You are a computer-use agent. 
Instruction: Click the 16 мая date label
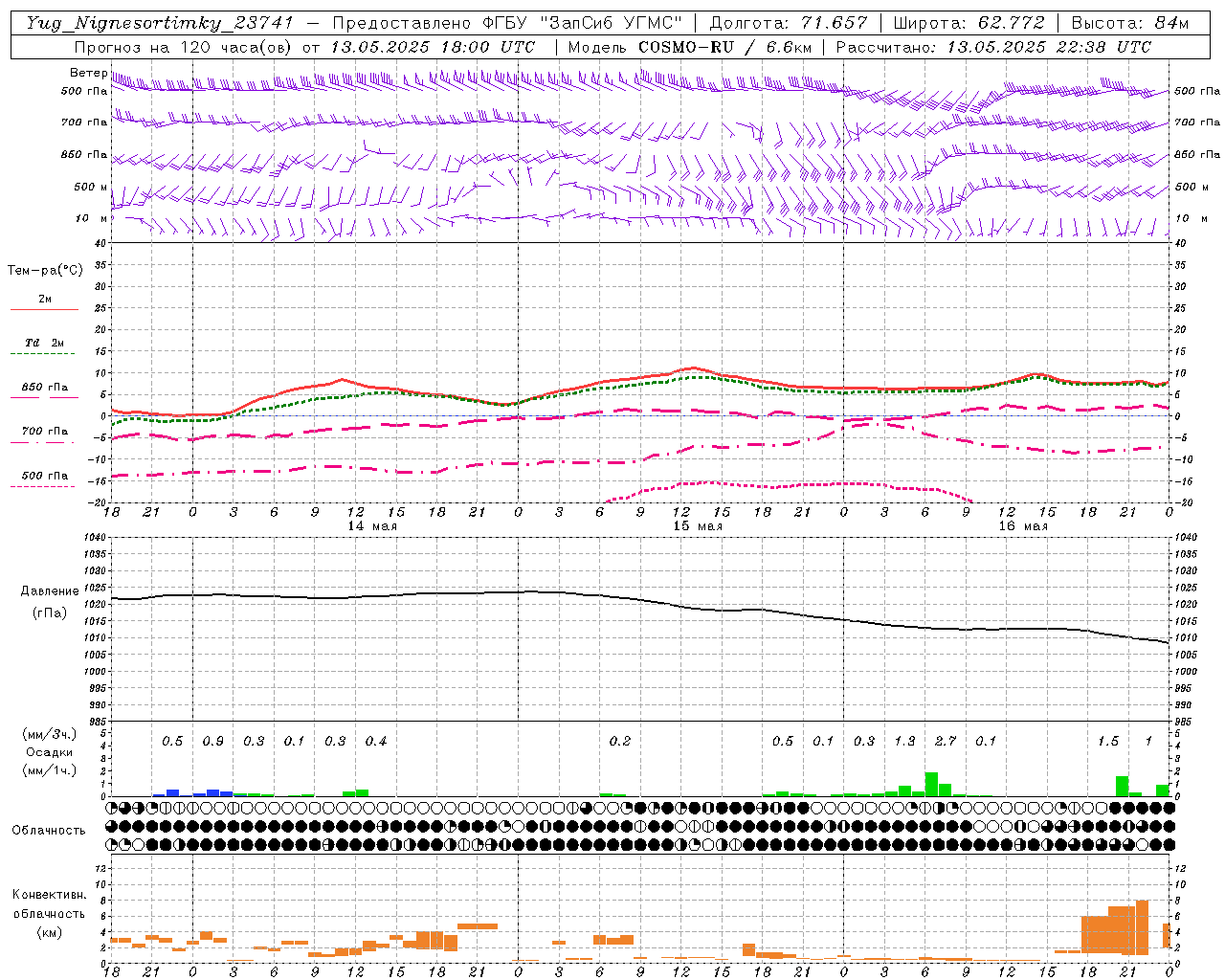coord(1022,526)
